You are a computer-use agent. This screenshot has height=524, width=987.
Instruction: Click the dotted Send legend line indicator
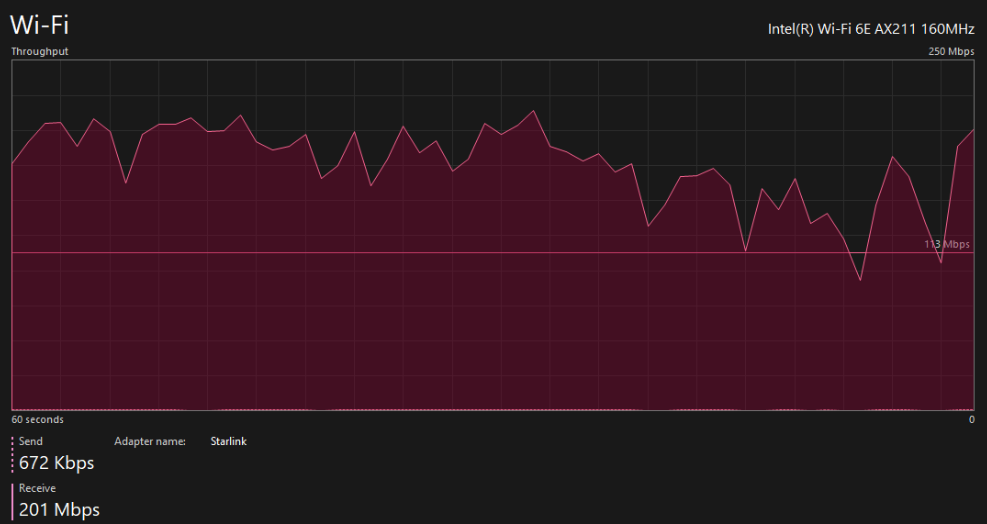tap(13, 454)
